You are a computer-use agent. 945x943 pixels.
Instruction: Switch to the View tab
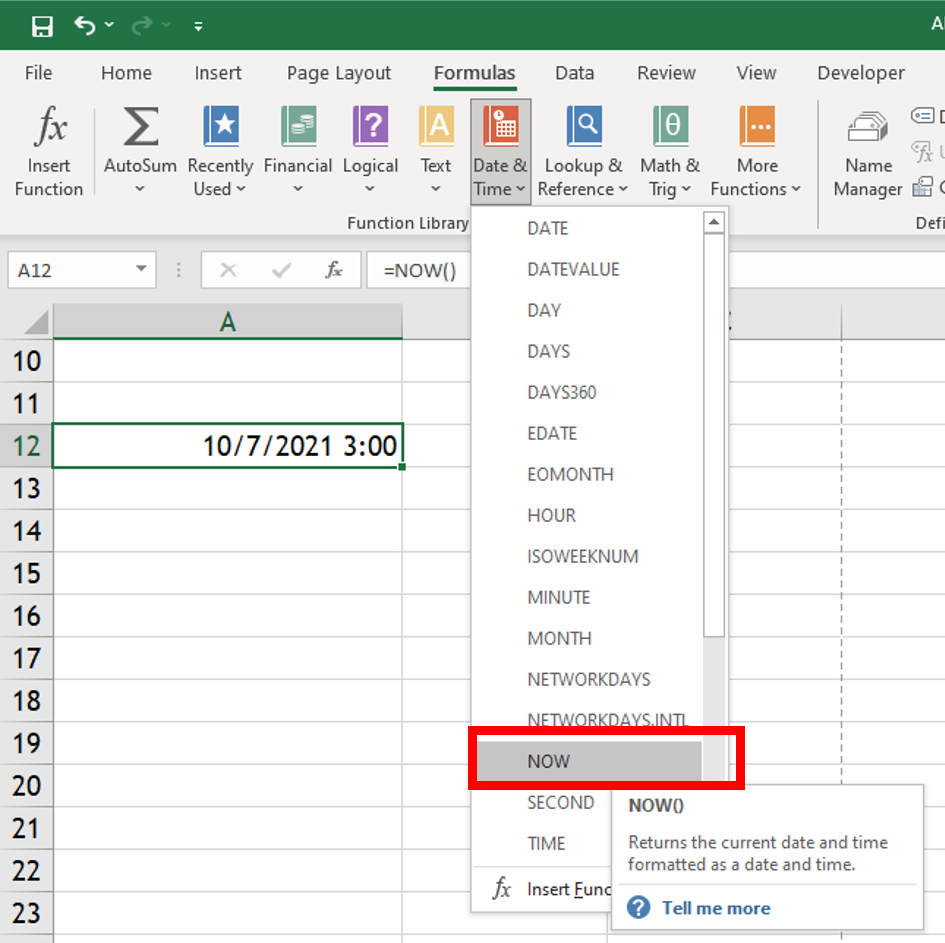[756, 73]
